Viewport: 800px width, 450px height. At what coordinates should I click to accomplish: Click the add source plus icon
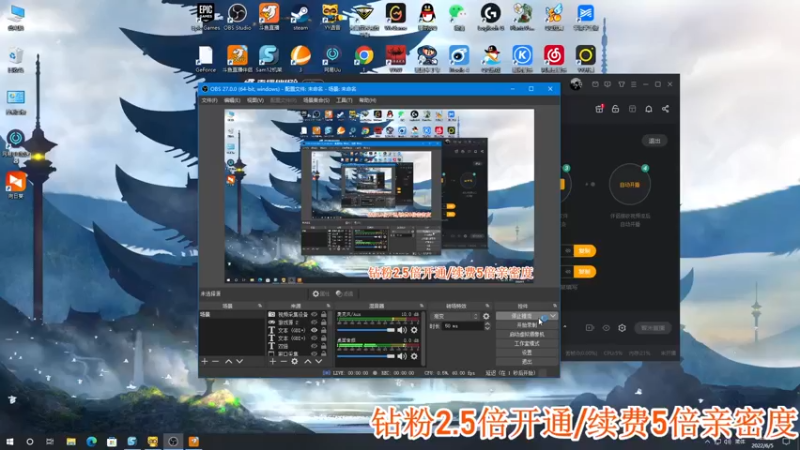tap(272, 361)
